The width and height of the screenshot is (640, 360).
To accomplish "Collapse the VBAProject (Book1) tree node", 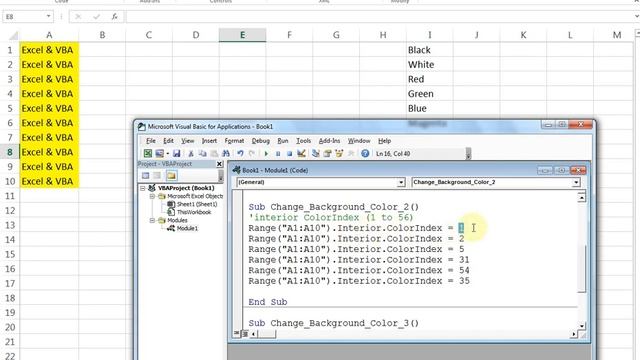I will coord(142,188).
